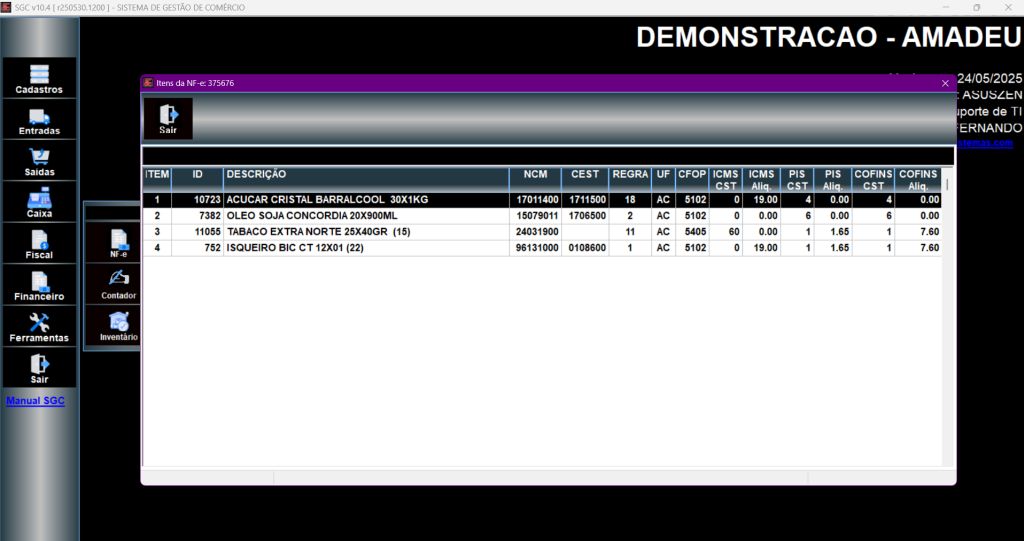Viewport: 1024px width, 541px height.
Task: Click NCM value 15079011
Action: 537,216
